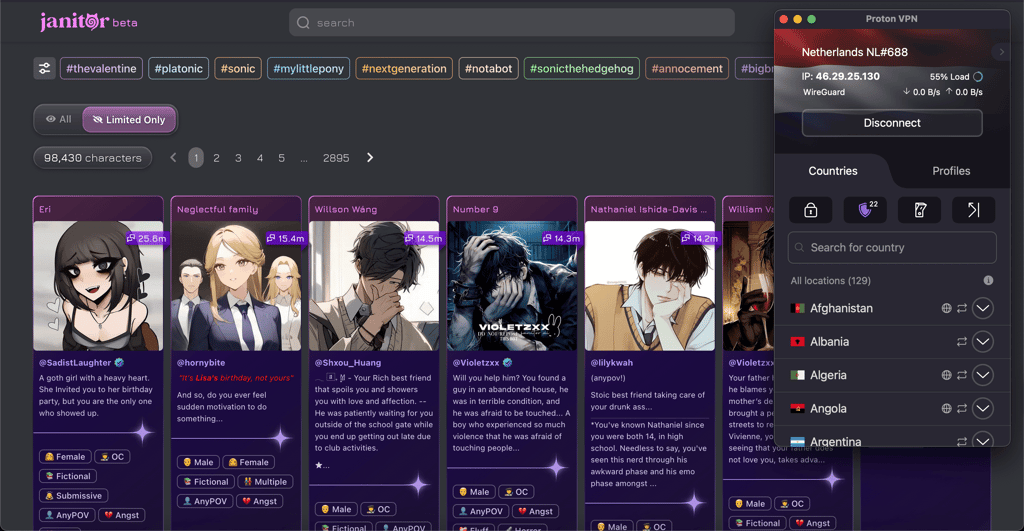This screenshot has height=531, width=1024.
Task: Click the P2P arrows icon for Angola
Action: pos(962,408)
